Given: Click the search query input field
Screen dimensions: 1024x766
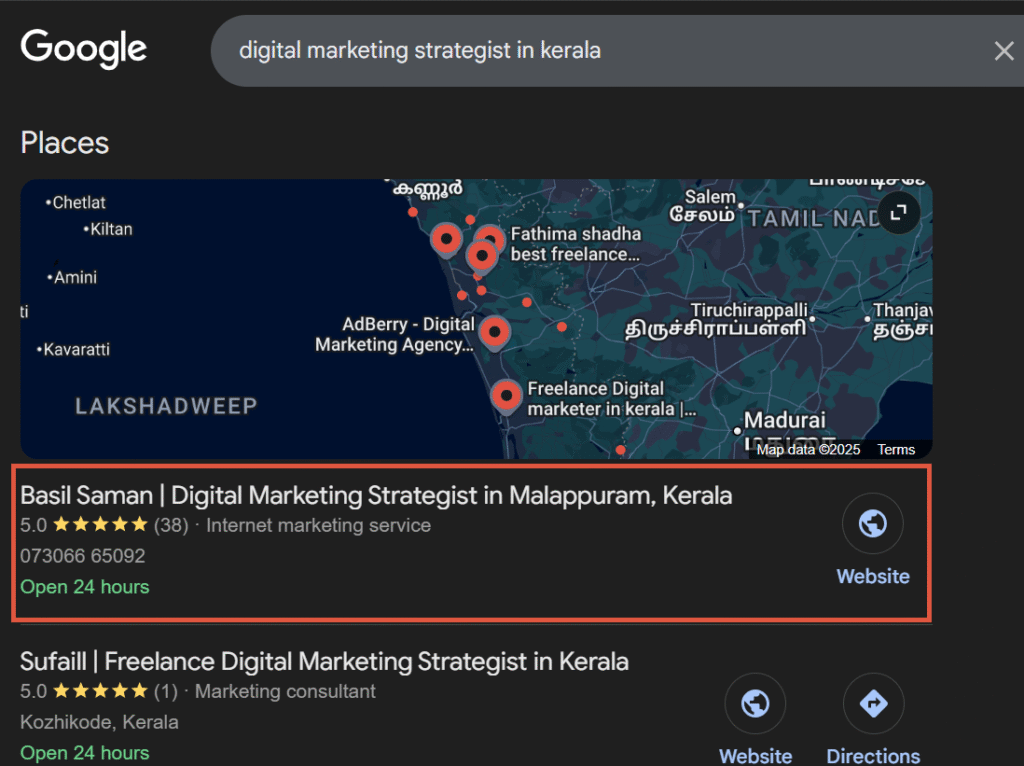Looking at the screenshot, I should 600,50.
